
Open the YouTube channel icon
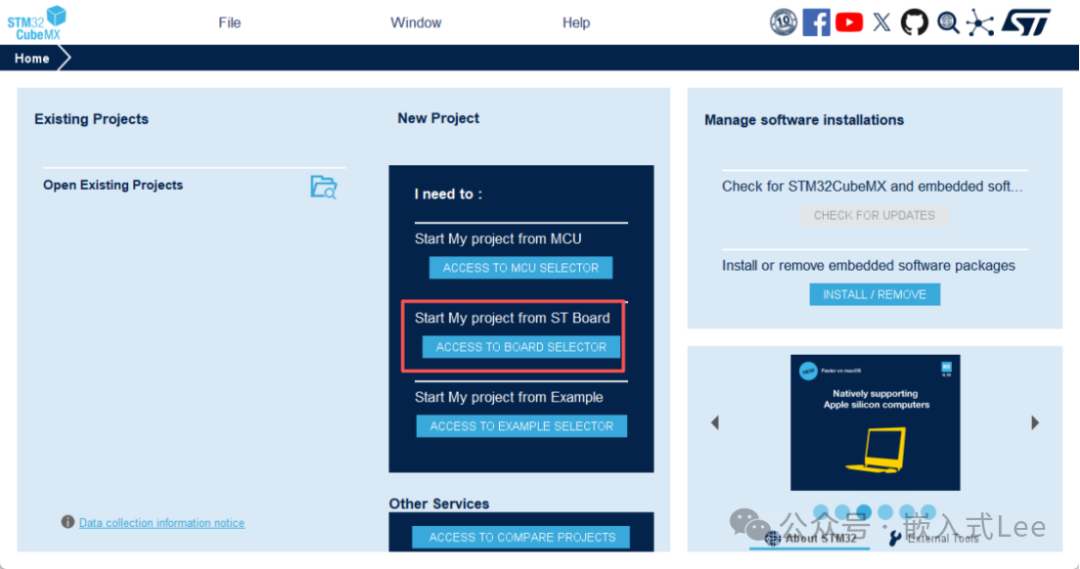point(849,23)
